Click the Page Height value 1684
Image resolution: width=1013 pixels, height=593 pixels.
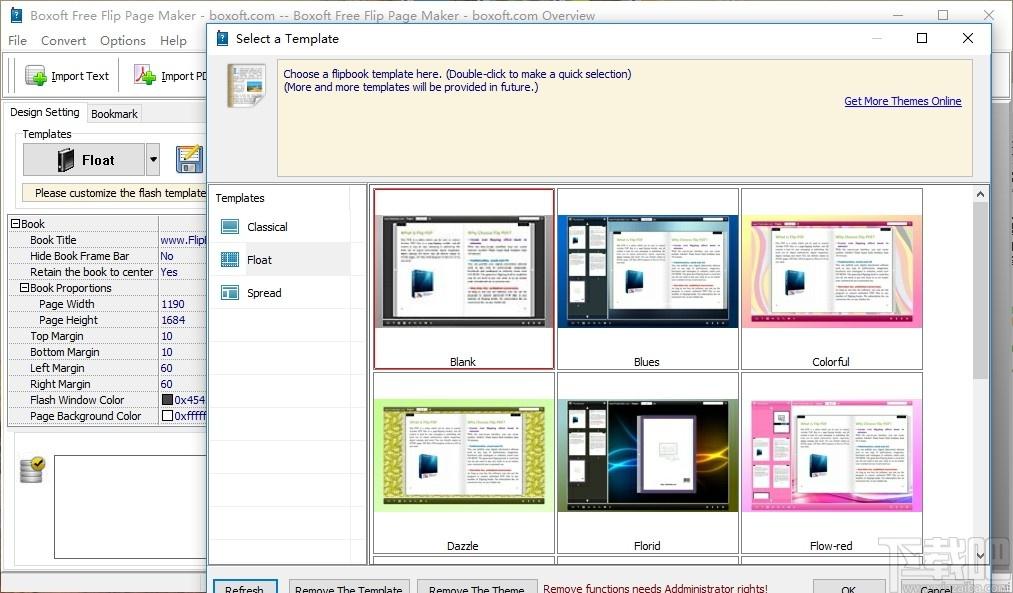coord(172,320)
